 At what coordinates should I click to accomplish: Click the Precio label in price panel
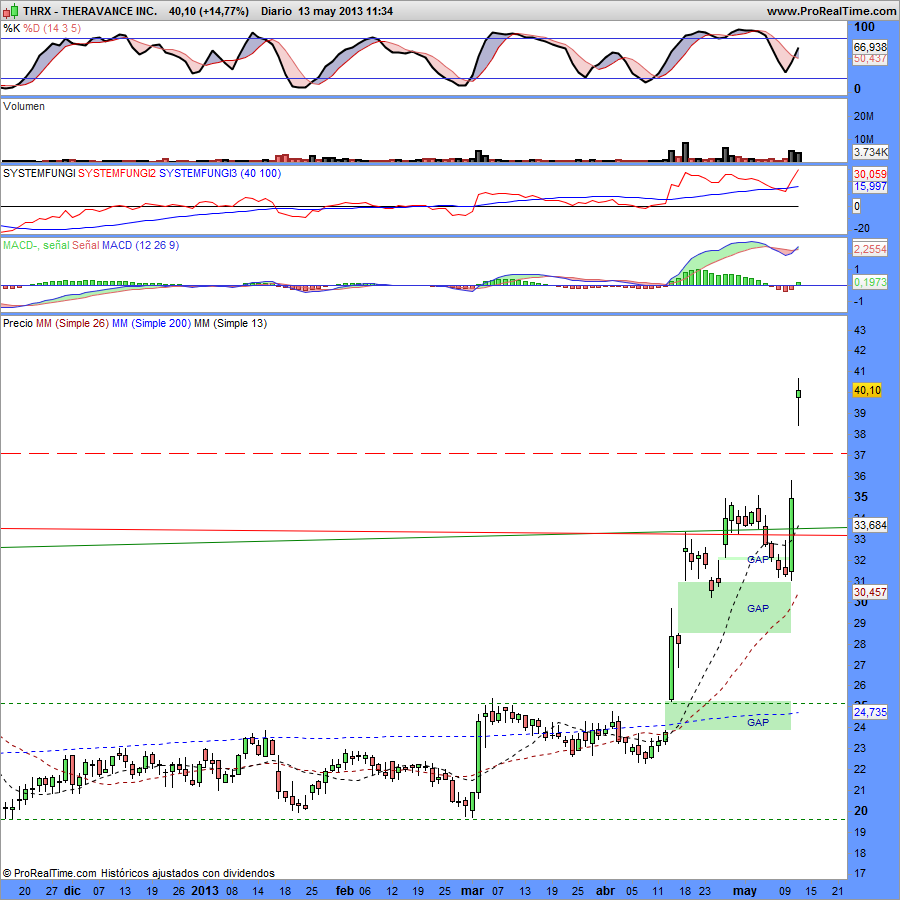tap(18, 323)
